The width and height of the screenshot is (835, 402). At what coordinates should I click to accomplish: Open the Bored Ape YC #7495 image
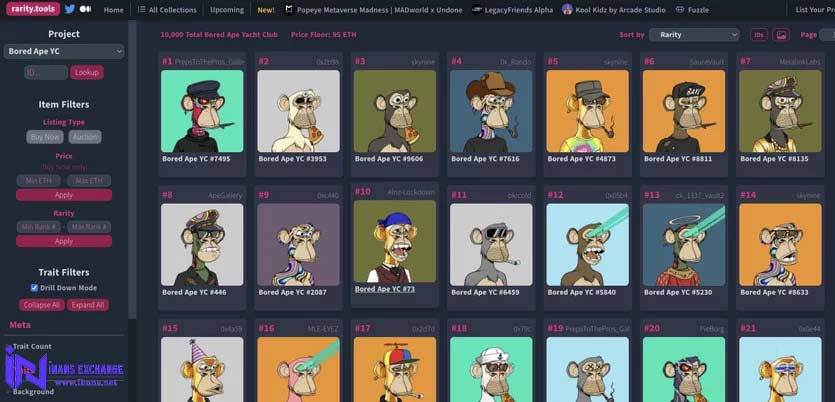pyautogui.click(x=202, y=111)
